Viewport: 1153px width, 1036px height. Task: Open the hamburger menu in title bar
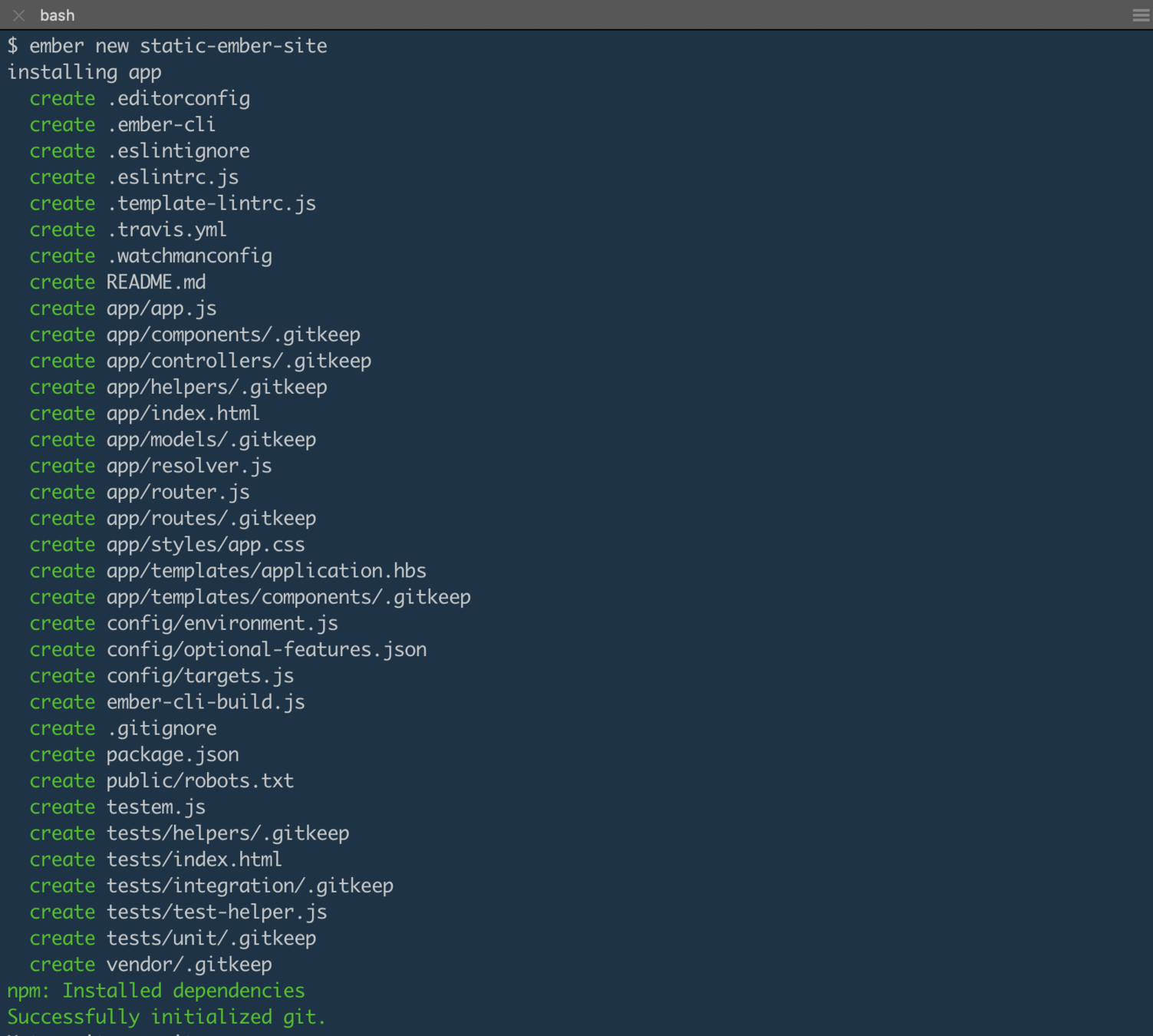(x=1141, y=15)
